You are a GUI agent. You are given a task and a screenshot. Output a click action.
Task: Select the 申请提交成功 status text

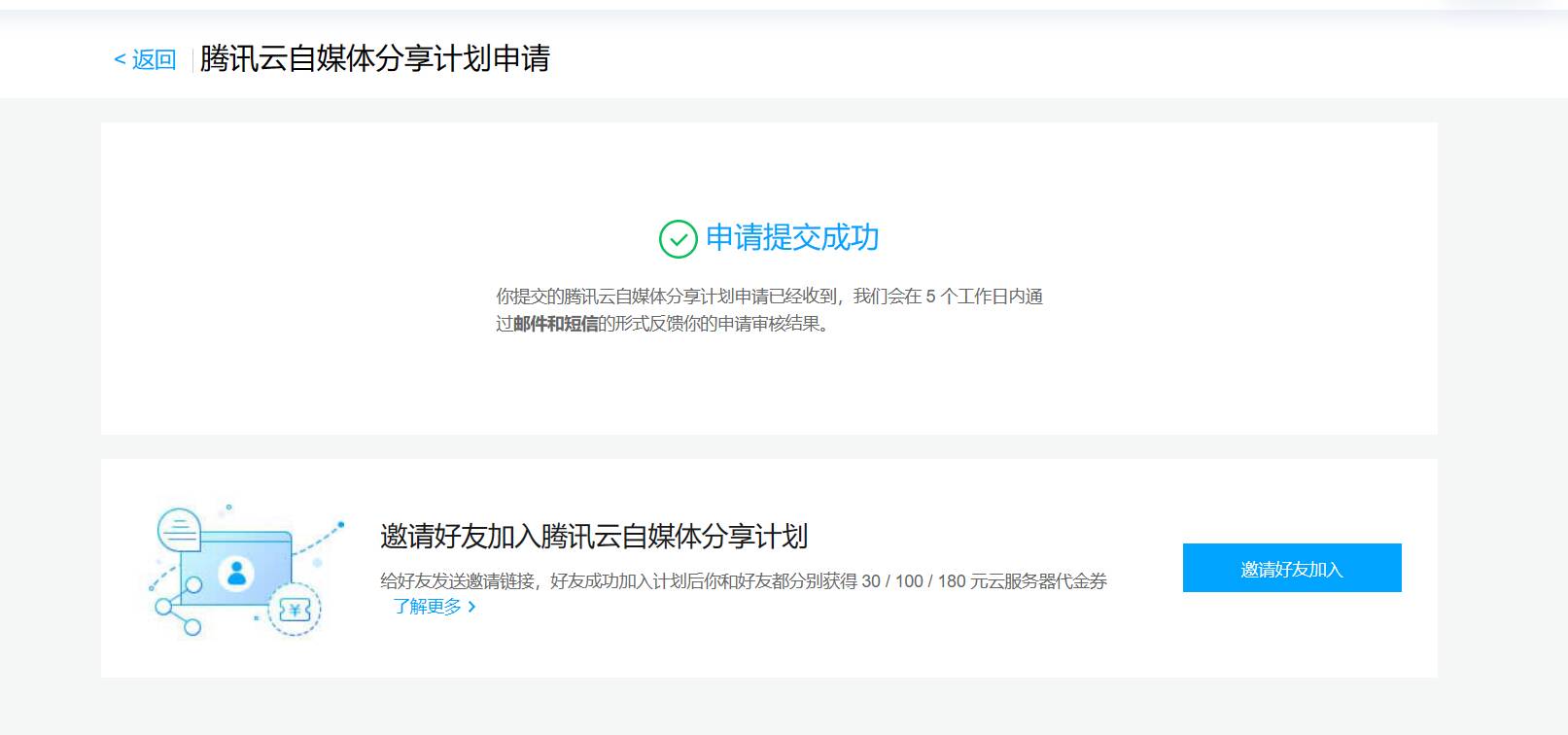click(x=792, y=237)
